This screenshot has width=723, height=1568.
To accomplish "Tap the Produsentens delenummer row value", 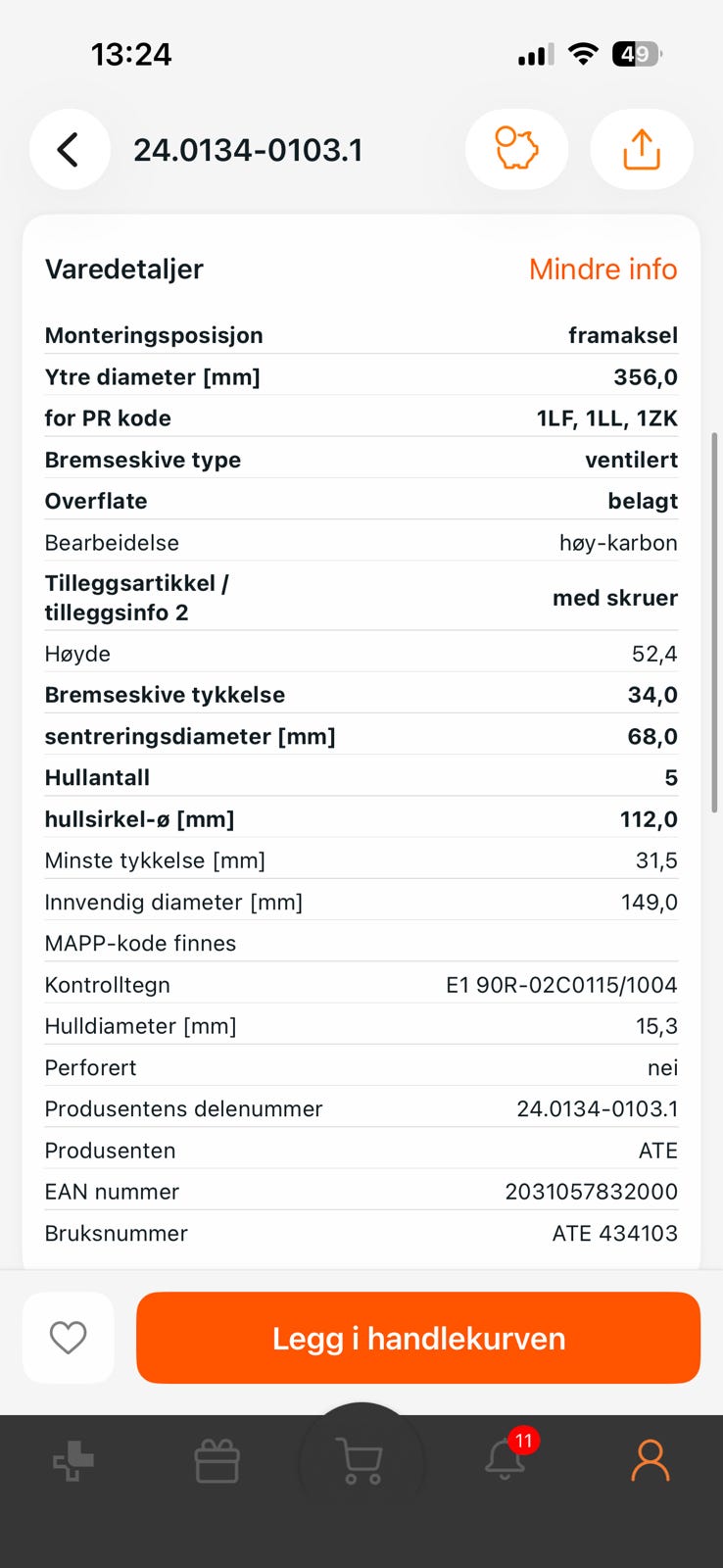I will point(597,1109).
